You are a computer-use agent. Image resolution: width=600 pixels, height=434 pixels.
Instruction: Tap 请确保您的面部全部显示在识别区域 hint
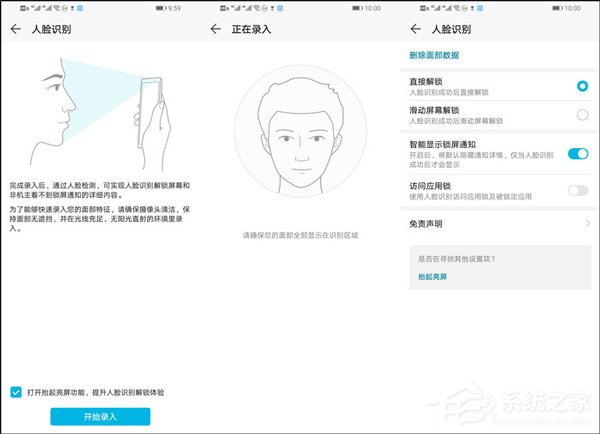(300, 235)
